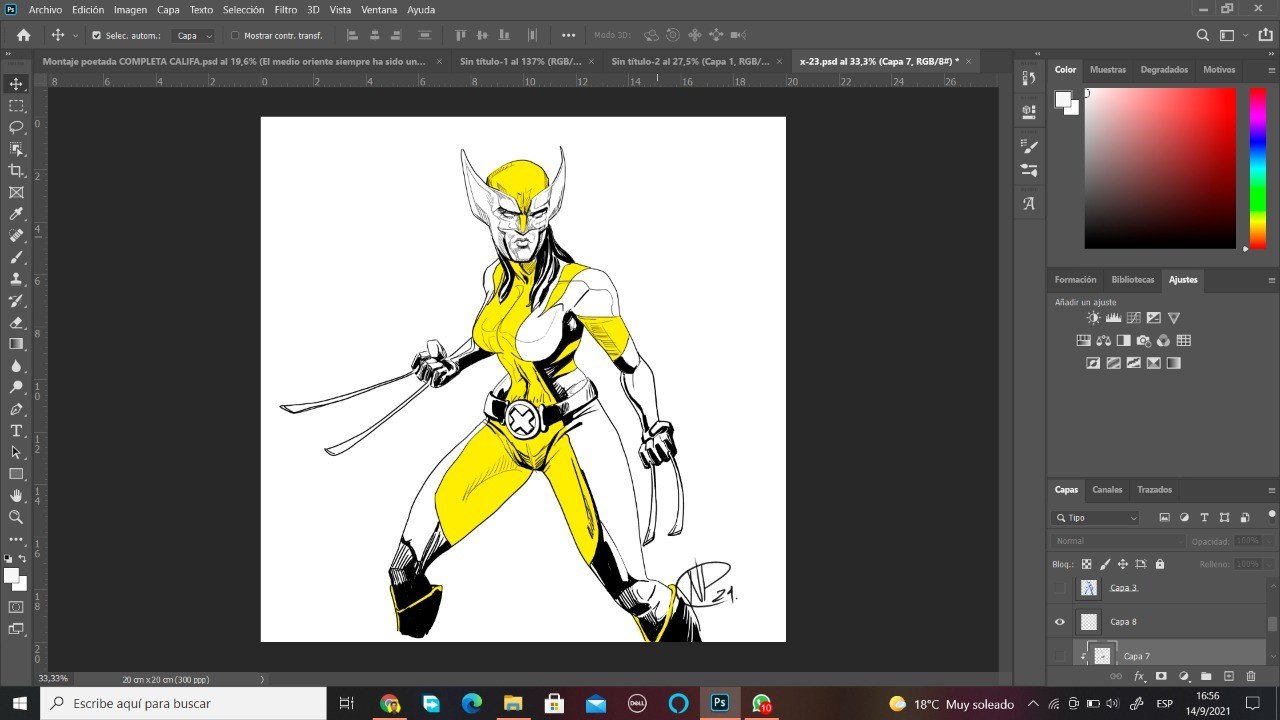The width and height of the screenshot is (1280, 720).
Task: Open the Normal blend mode dropdown
Action: click(x=1118, y=541)
